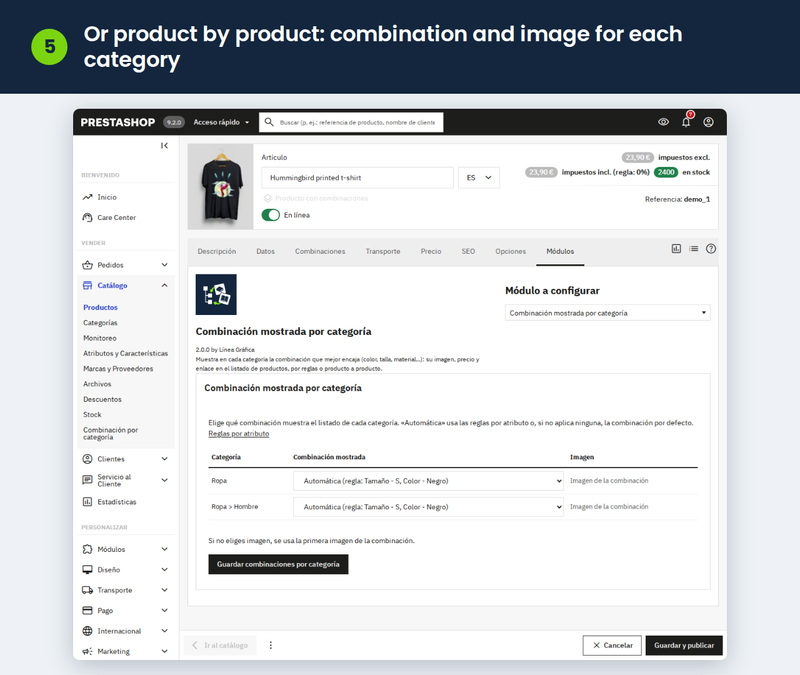
Task: Click Módulos puzzle icon
Action: [x=87, y=549]
